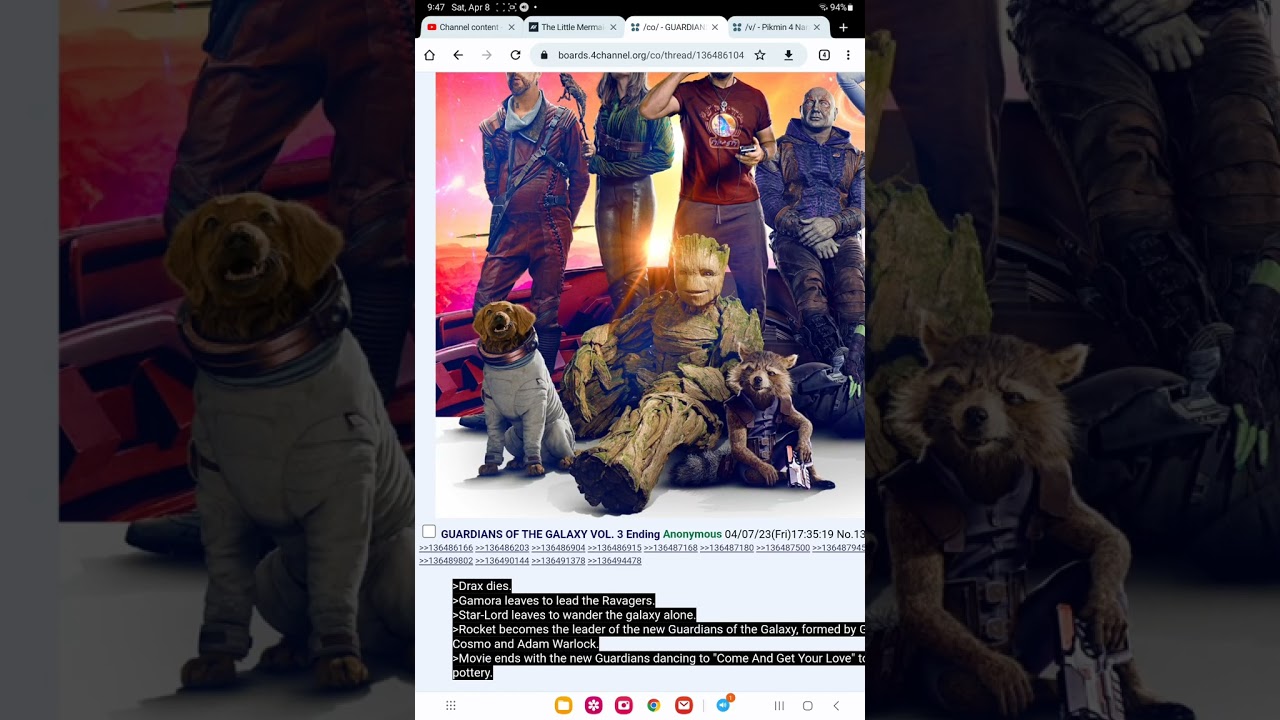Open reply link >>136490144
Screen dimensions: 1280x720
tap(502, 561)
